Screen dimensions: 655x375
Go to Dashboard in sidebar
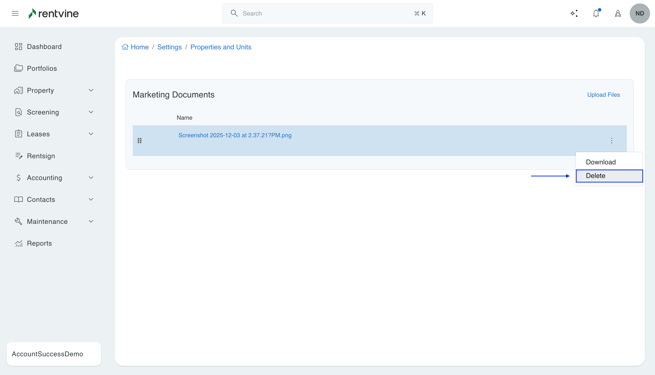point(44,46)
